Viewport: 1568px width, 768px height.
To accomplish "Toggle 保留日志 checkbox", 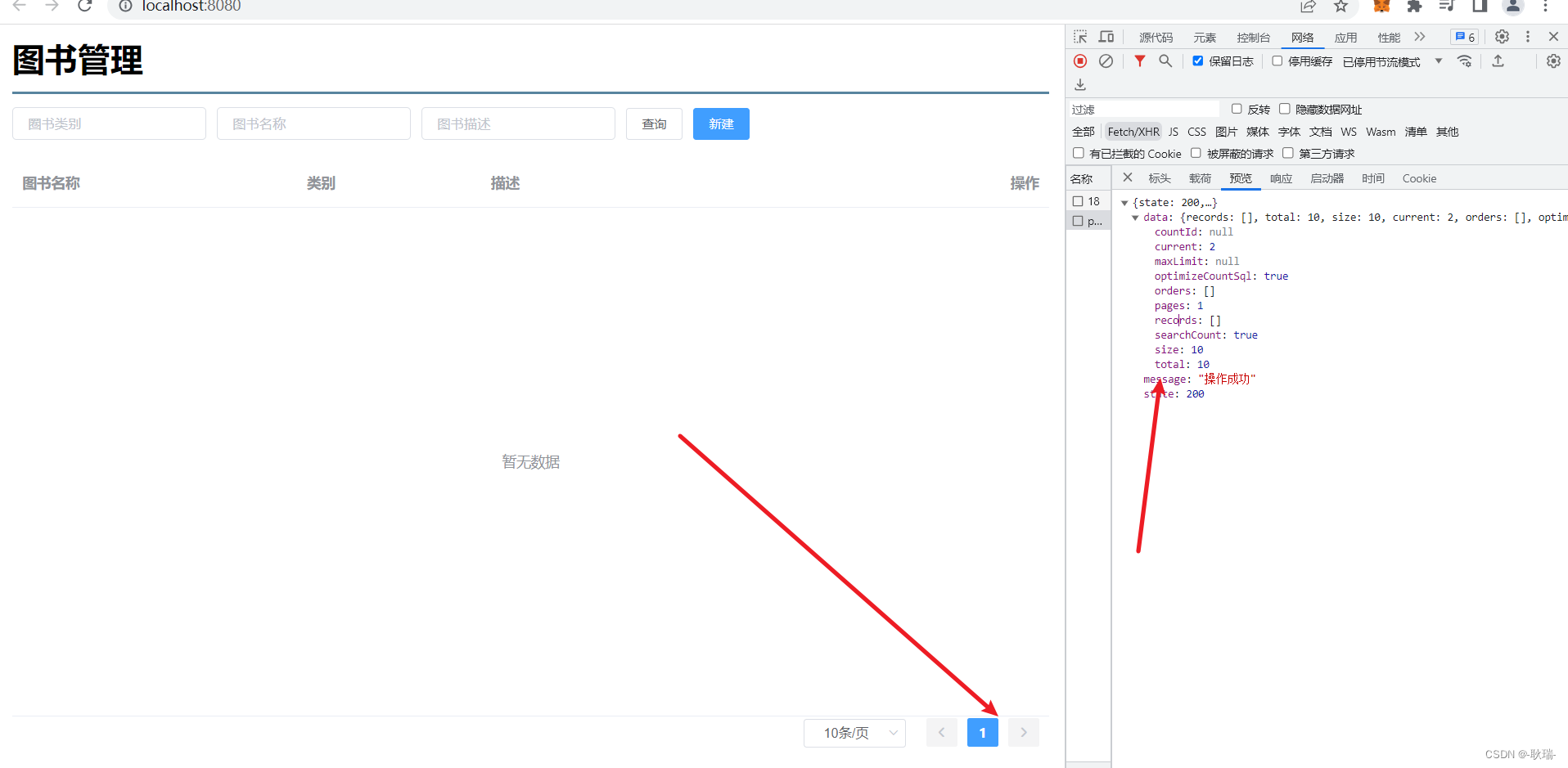I will pyautogui.click(x=1198, y=61).
